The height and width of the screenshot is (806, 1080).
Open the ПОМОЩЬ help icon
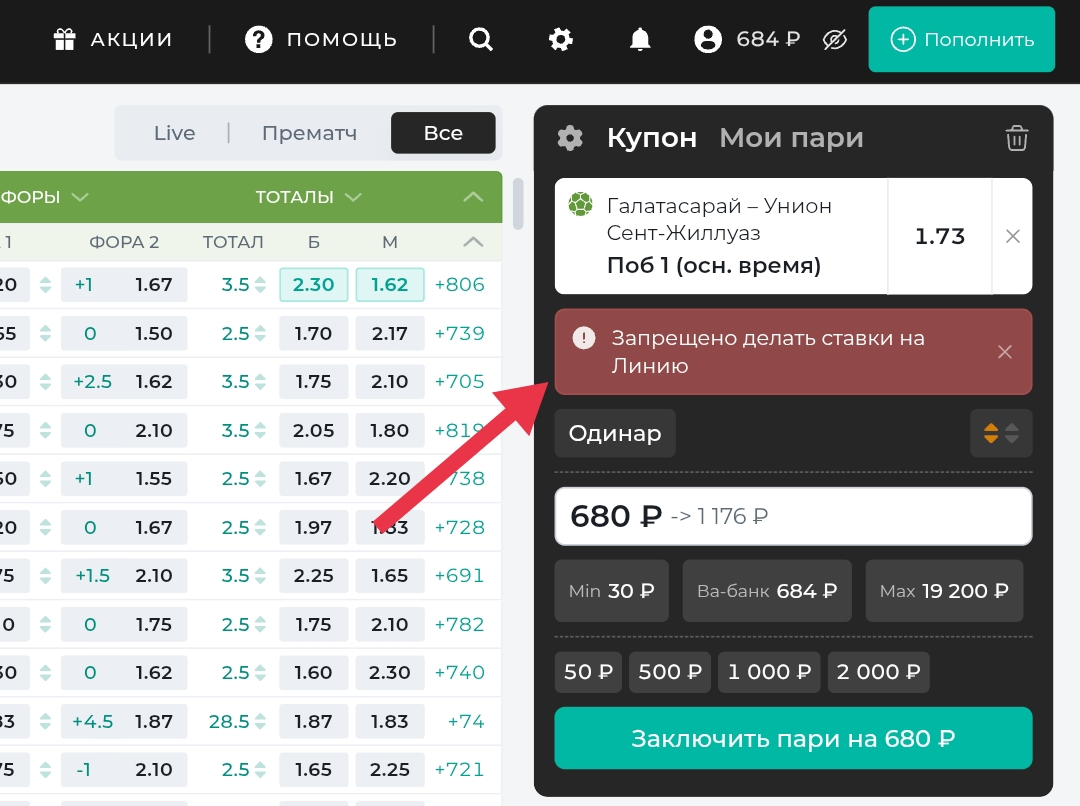pyautogui.click(x=258, y=39)
